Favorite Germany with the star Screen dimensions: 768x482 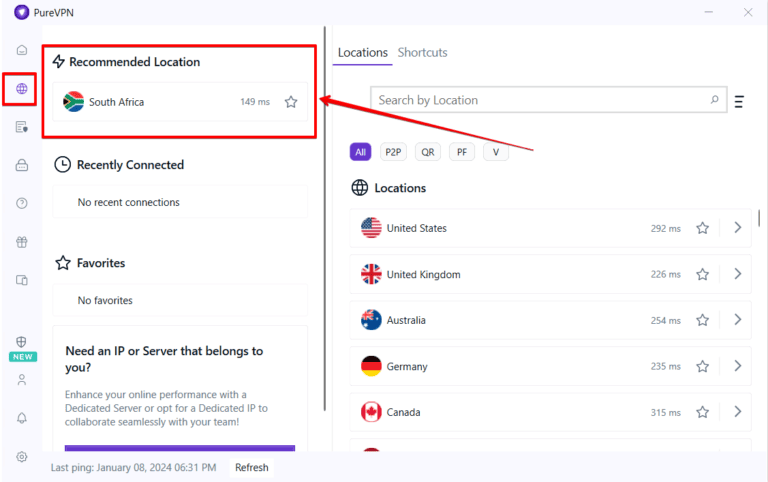click(x=702, y=366)
